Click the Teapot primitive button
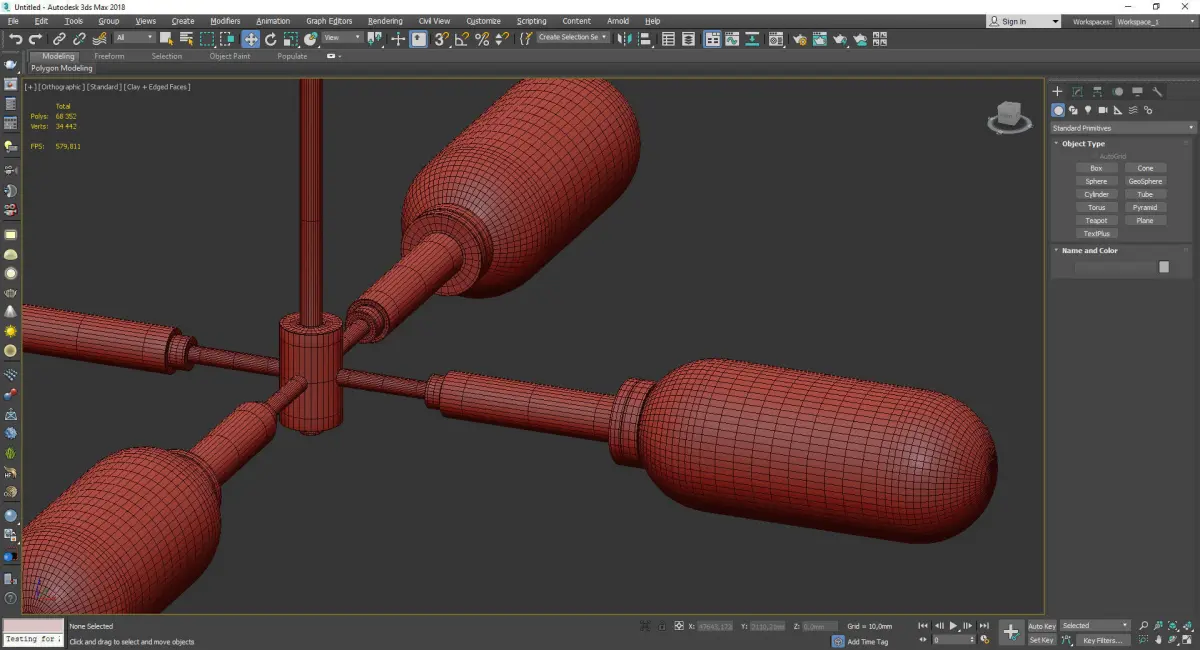Screen dimensions: 1200x650 [x=1096, y=220]
